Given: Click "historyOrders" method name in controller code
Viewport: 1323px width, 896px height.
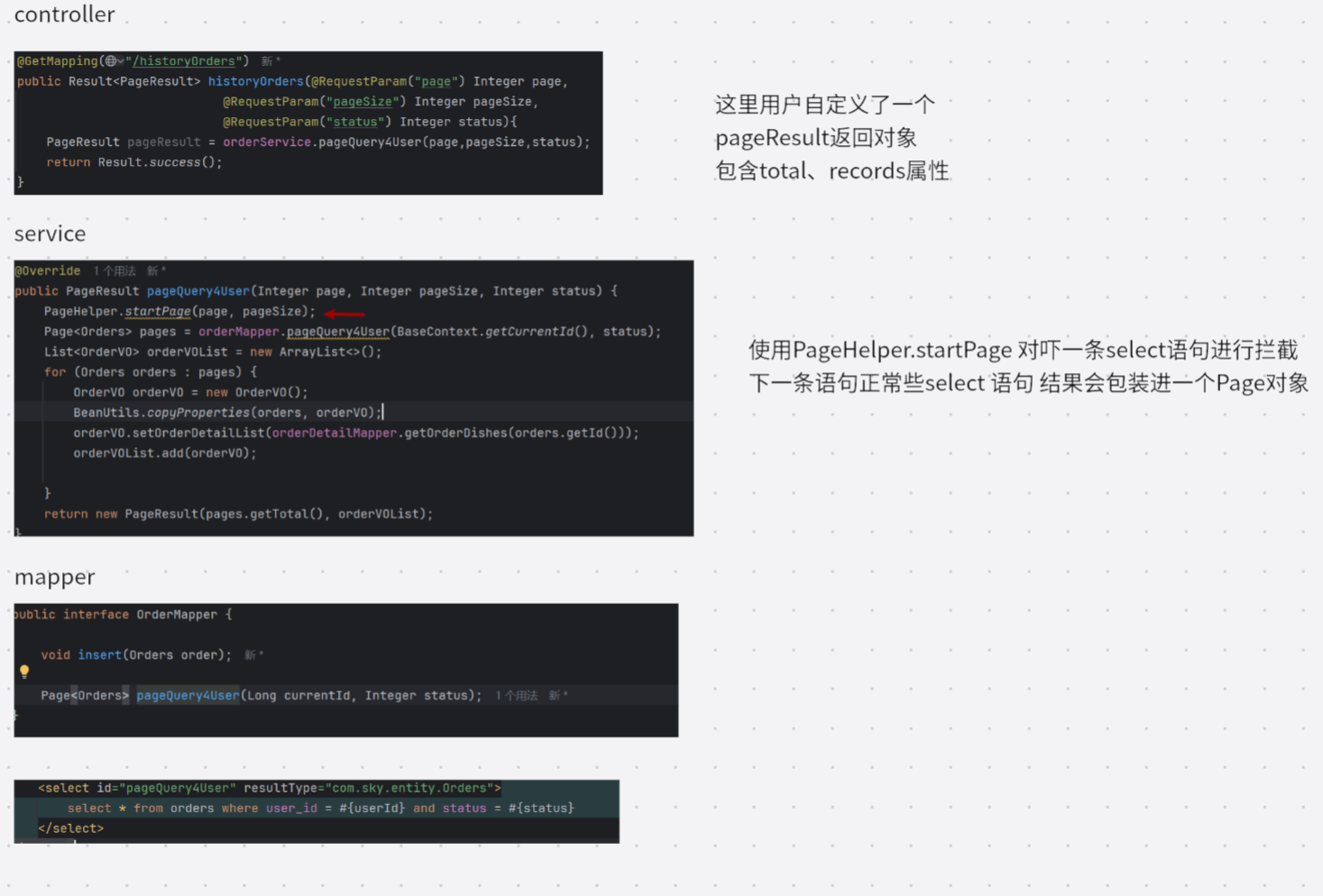Looking at the screenshot, I should pyautogui.click(x=256, y=82).
